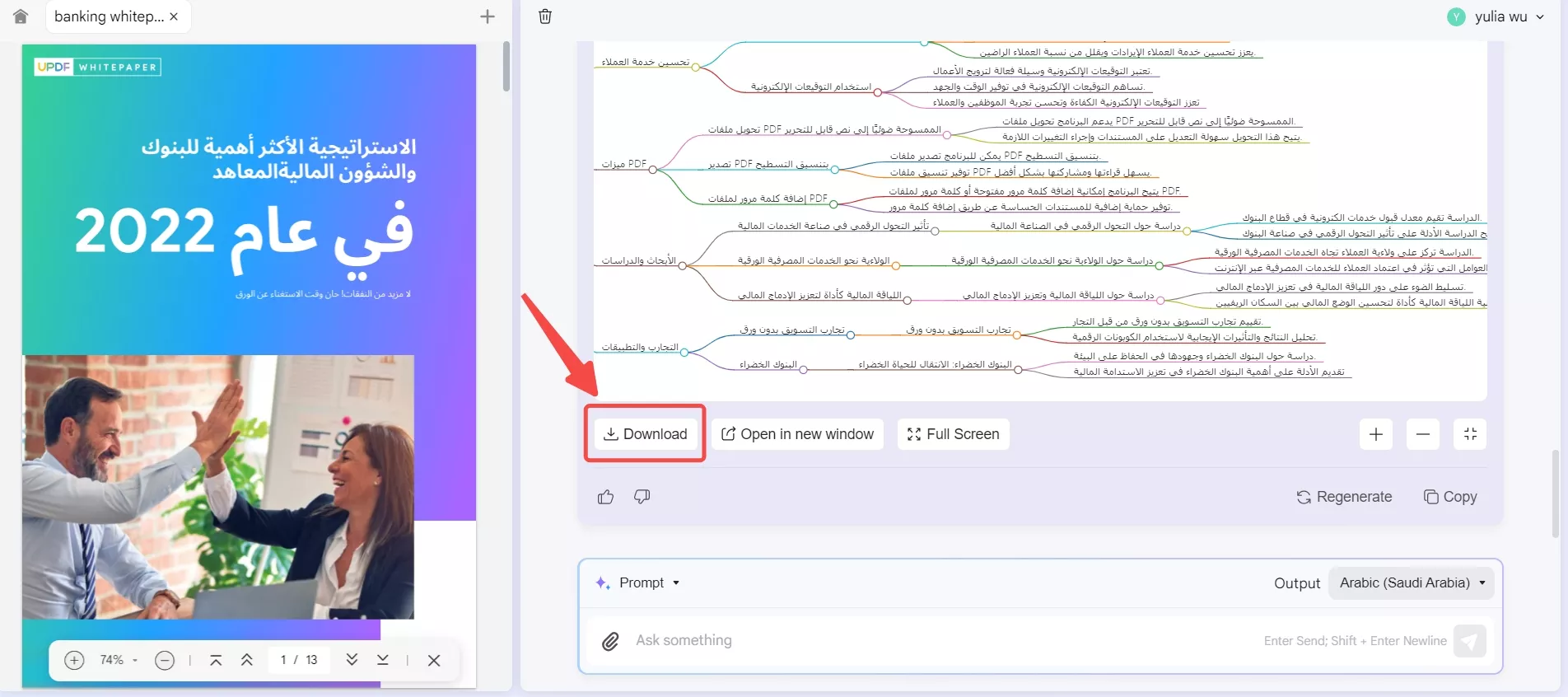Open the Prompt mode dropdown
Viewport: 1568px width, 697px height.
tap(638, 582)
